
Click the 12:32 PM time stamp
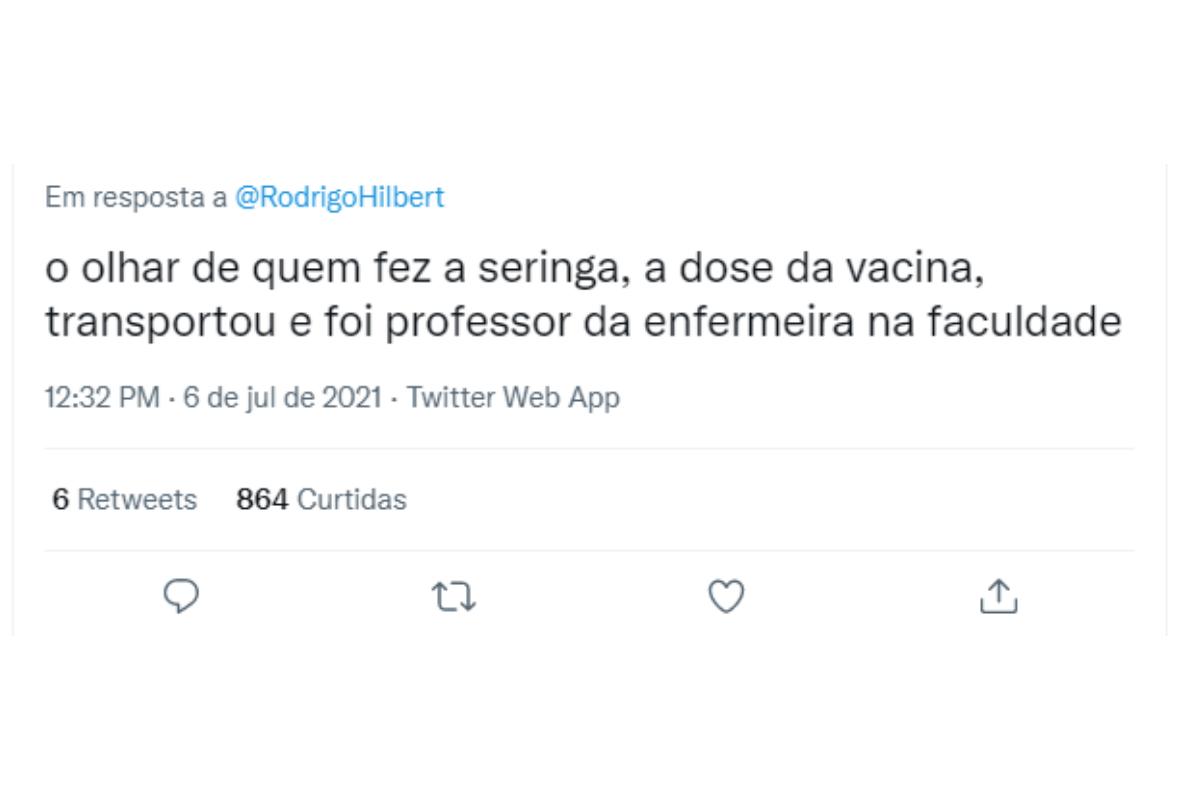(x=102, y=398)
